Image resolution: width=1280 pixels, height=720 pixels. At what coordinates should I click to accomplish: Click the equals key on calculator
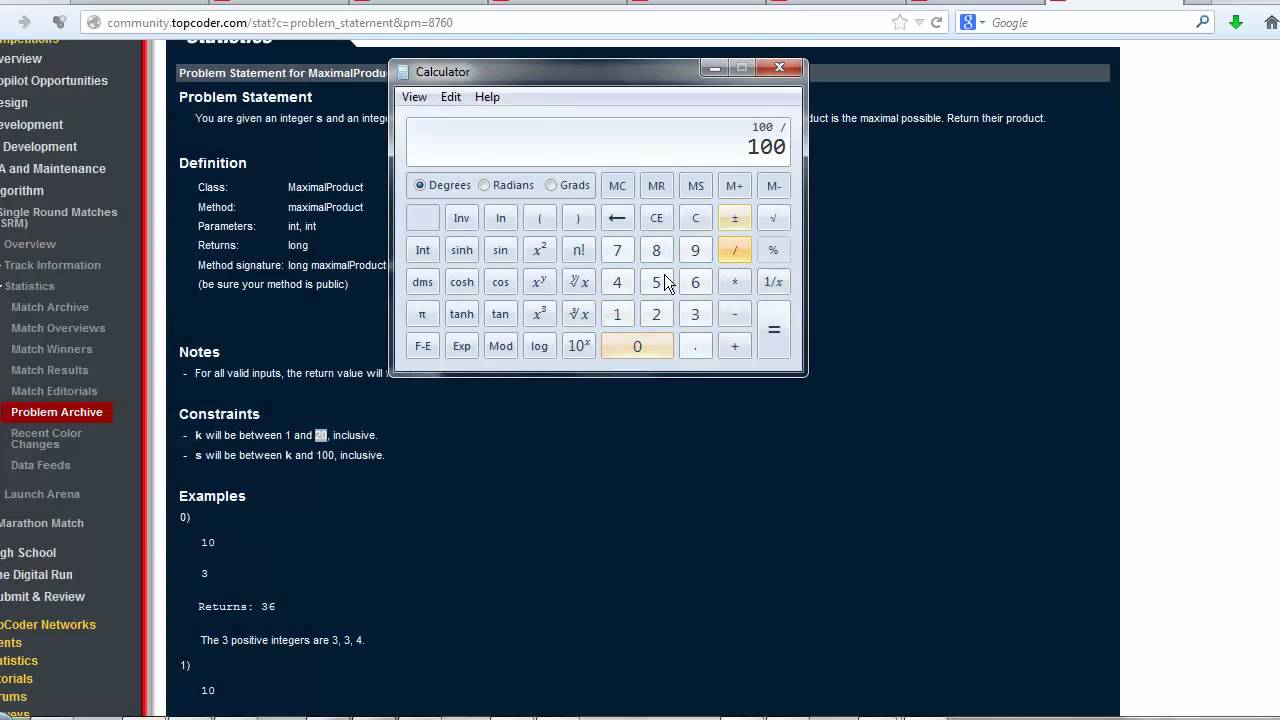[773, 330]
